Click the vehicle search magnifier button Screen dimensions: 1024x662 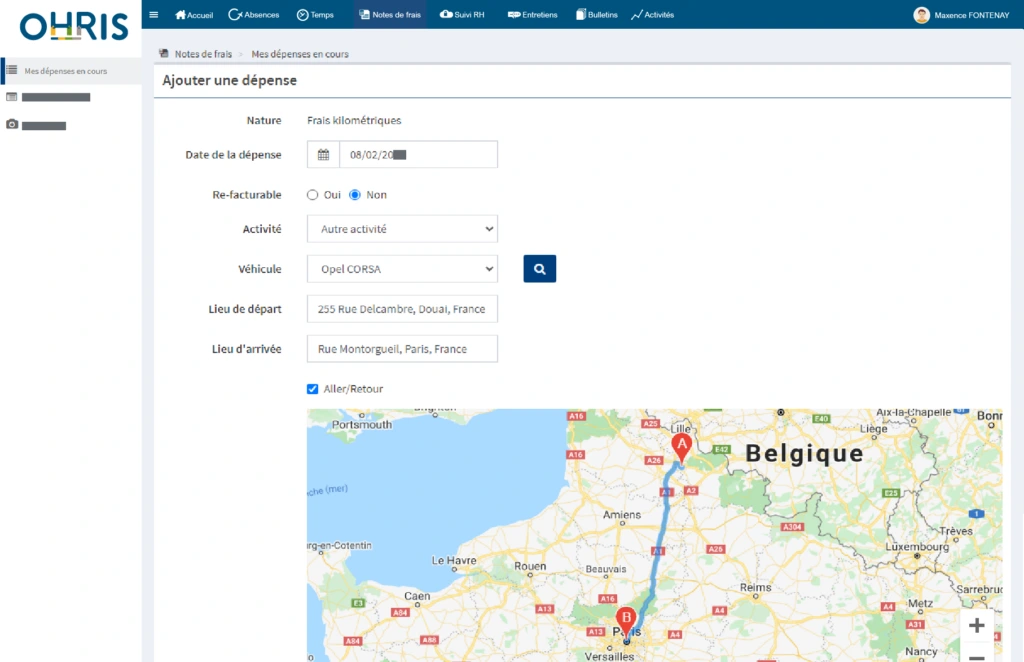pos(539,269)
